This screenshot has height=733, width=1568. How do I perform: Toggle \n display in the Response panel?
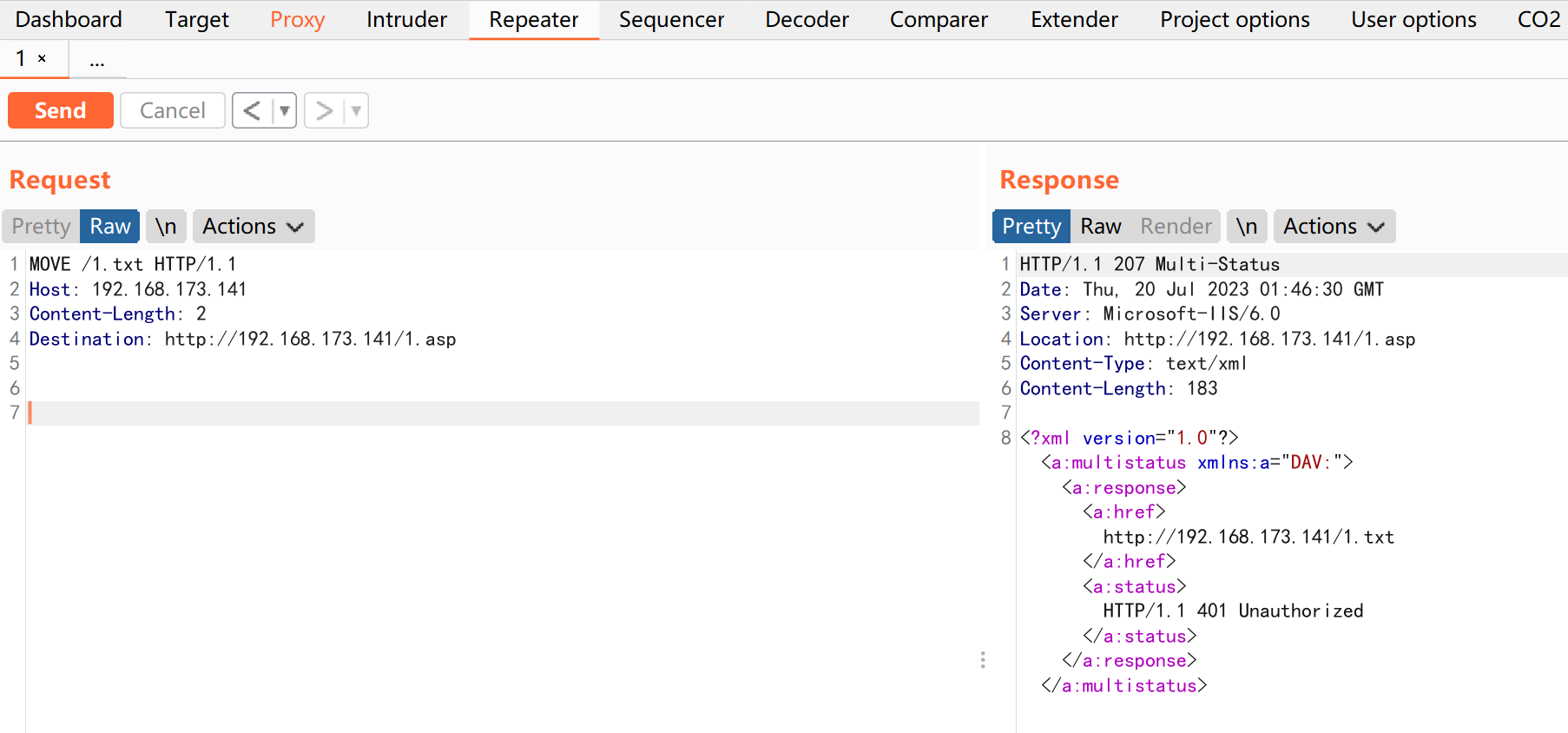(x=1247, y=227)
